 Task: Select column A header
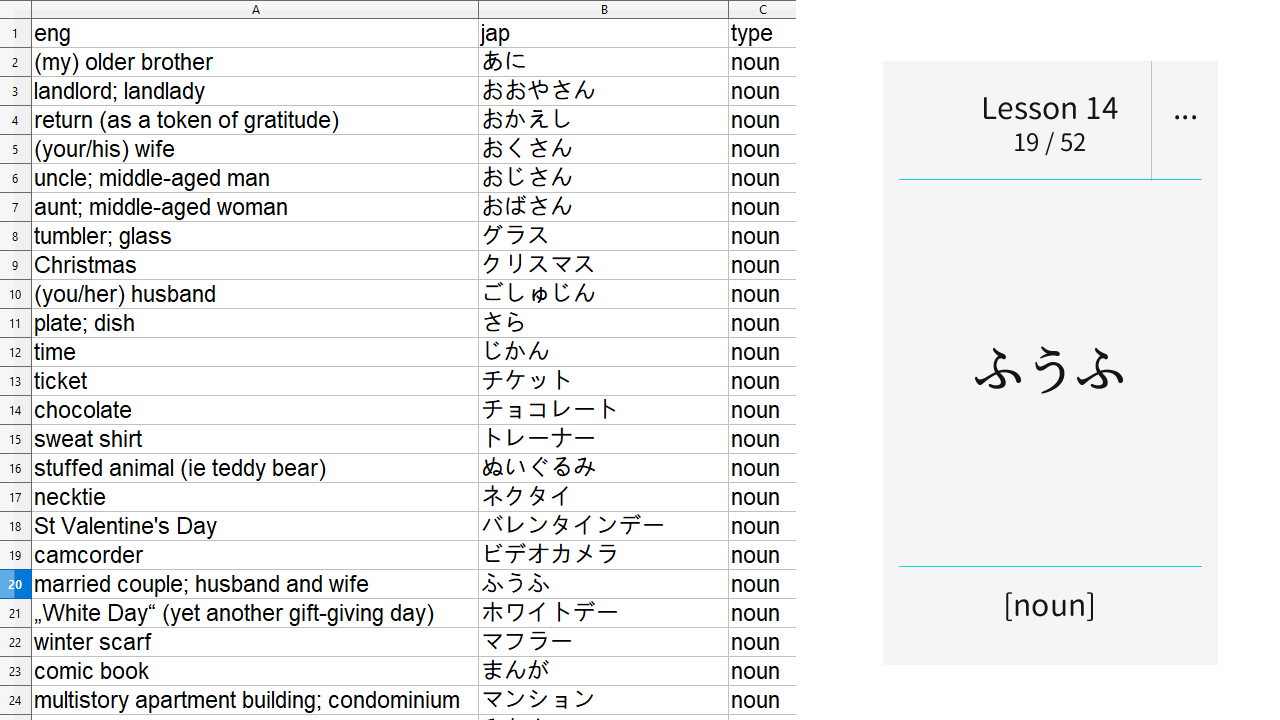pos(255,9)
